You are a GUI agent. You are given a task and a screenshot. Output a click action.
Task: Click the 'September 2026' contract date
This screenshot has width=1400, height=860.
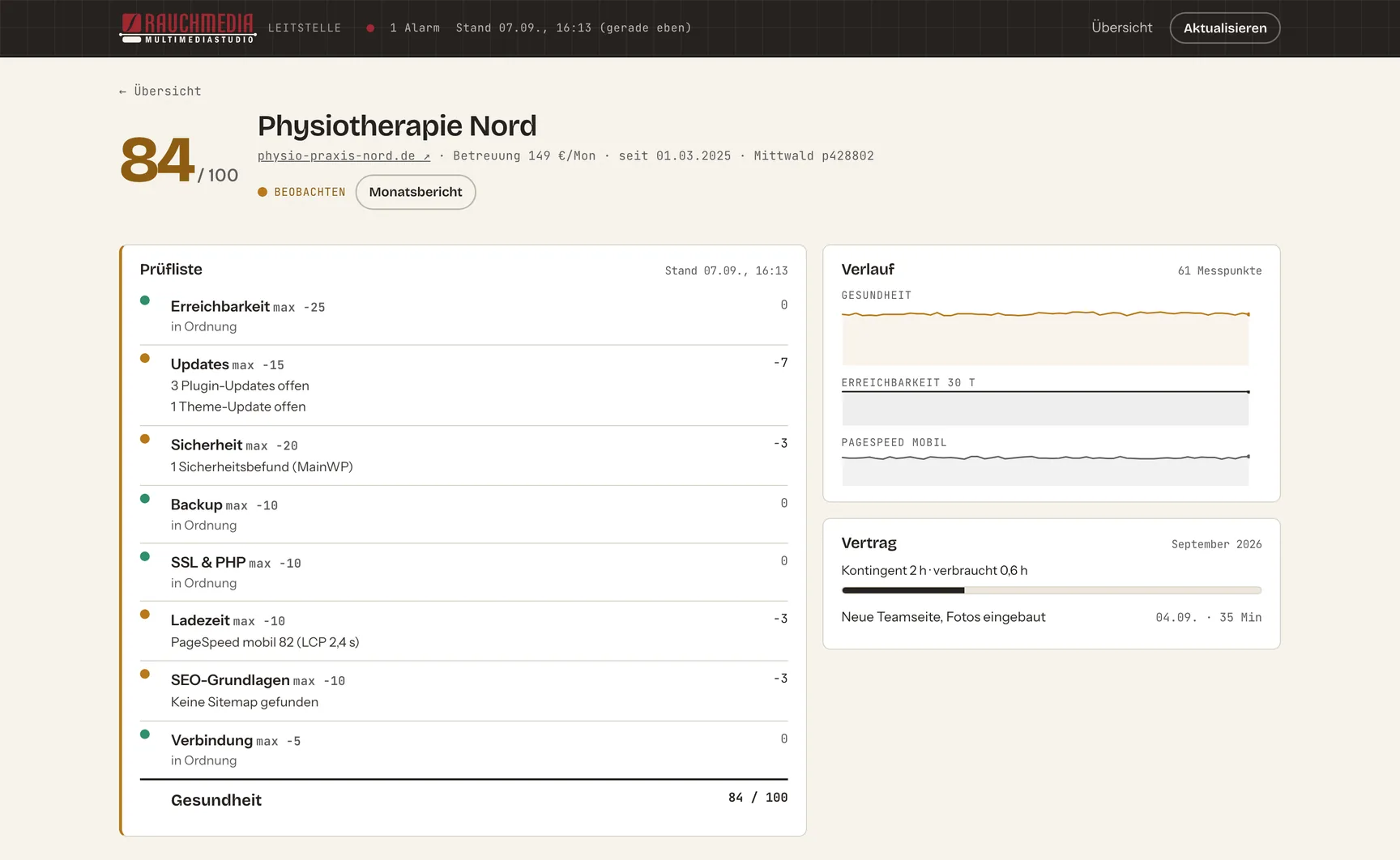pos(1216,544)
